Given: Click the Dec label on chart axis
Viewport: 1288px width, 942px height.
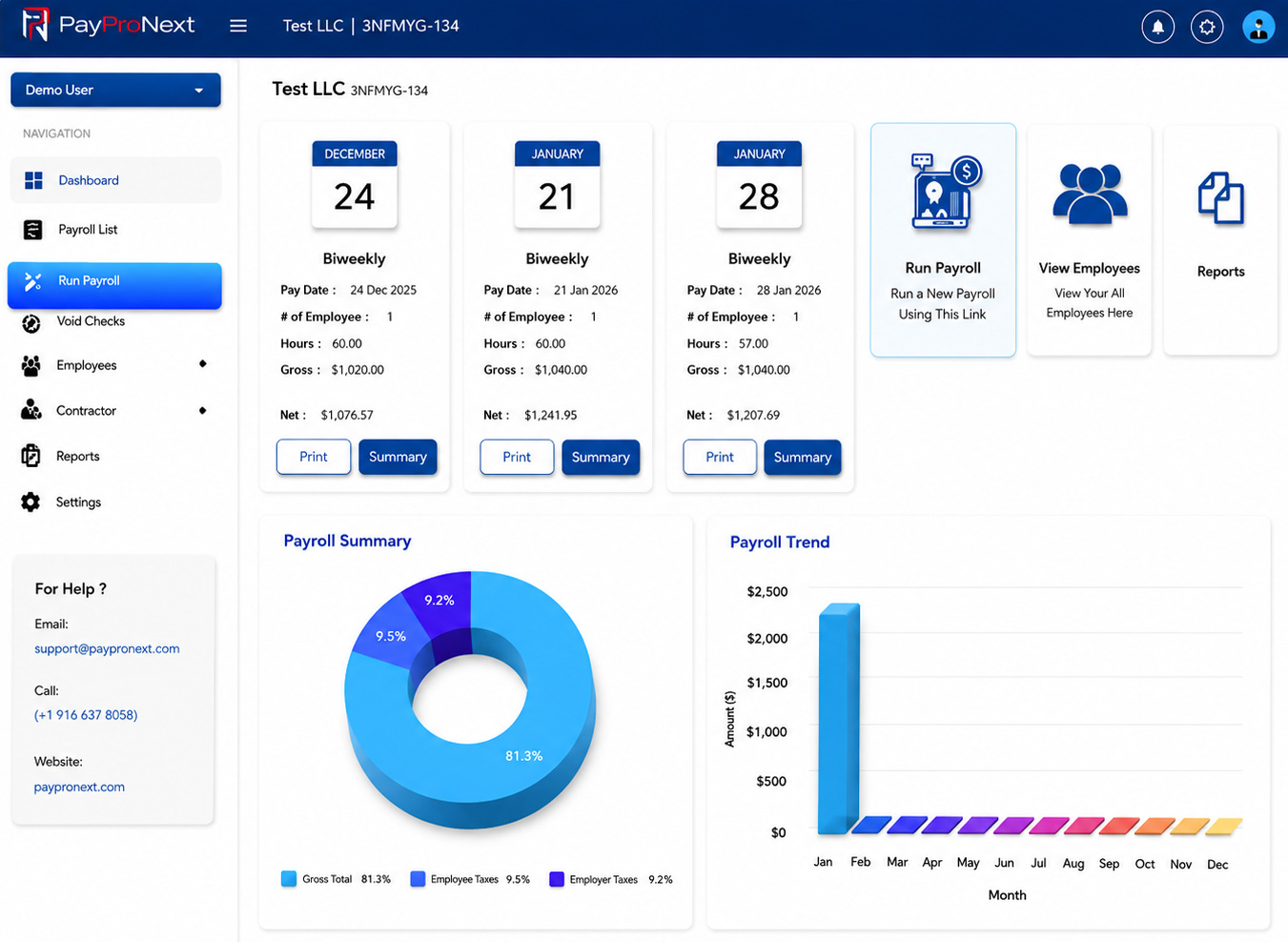Looking at the screenshot, I should click(1217, 865).
